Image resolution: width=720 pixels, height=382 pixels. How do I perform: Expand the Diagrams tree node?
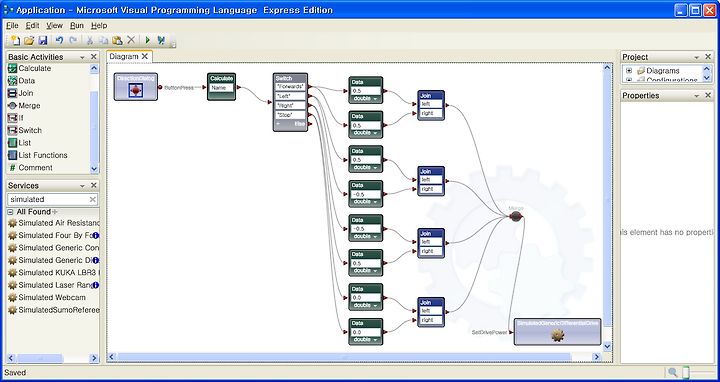(x=629, y=71)
